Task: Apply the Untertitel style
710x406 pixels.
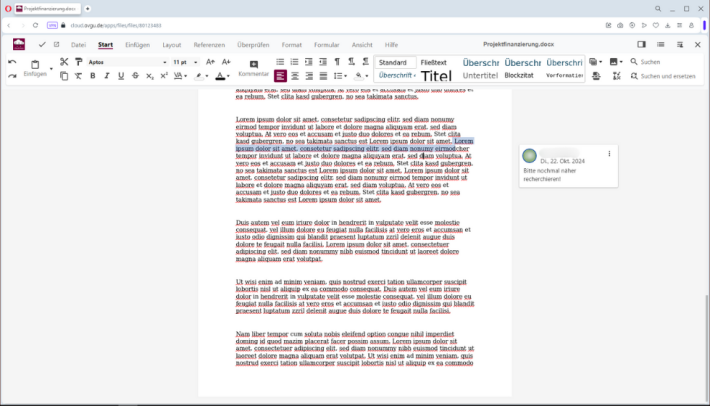Action: tap(480, 76)
